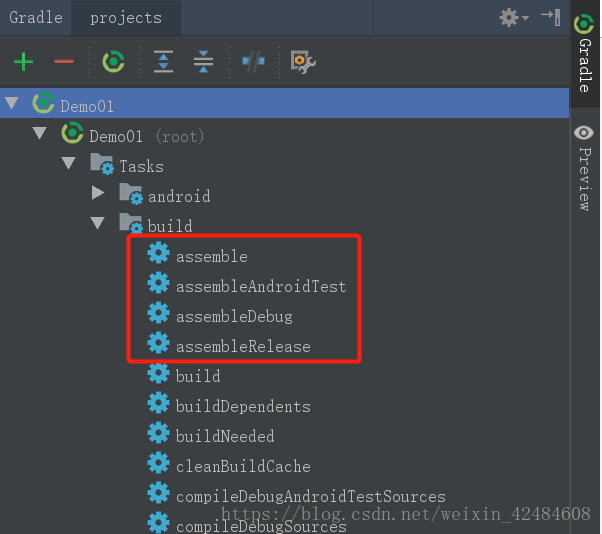Click gear icon next to cleanBuildCache
Image resolution: width=602 pixels, height=534 pixels.
click(158, 463)
